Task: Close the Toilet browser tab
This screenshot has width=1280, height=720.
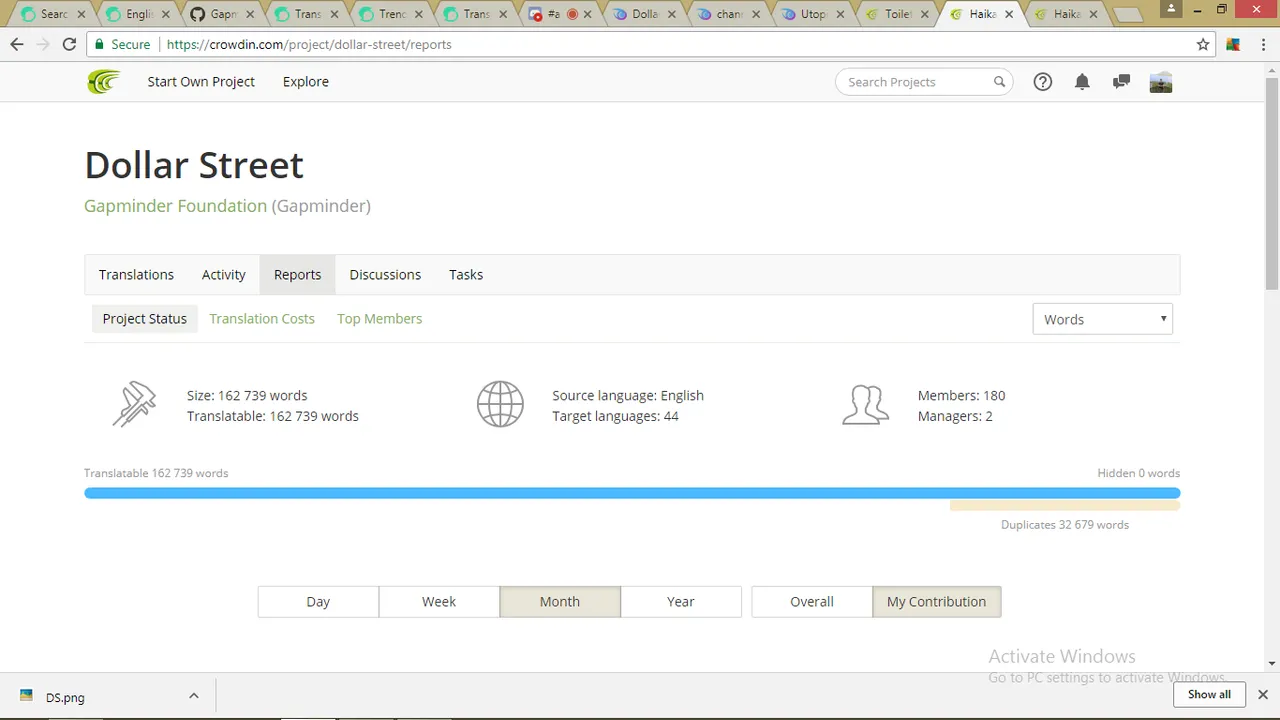Action: click(x=923, y=15)
